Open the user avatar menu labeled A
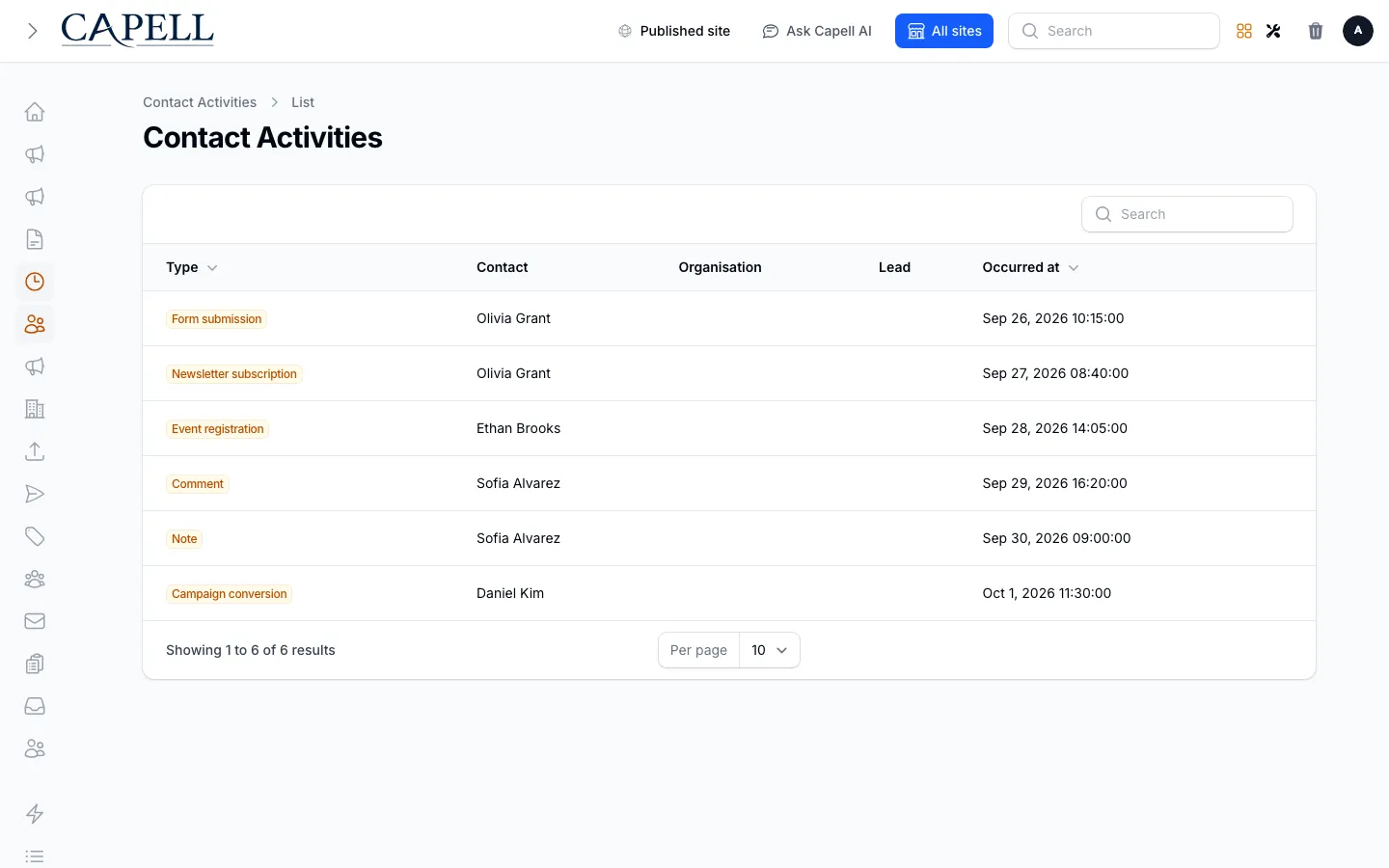 [1358, 31]
